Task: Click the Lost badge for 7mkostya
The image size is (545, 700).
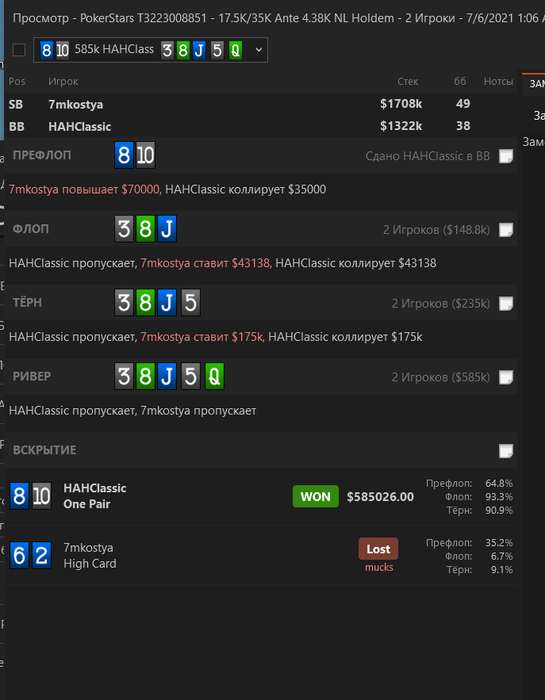Action: pos(378,549)
